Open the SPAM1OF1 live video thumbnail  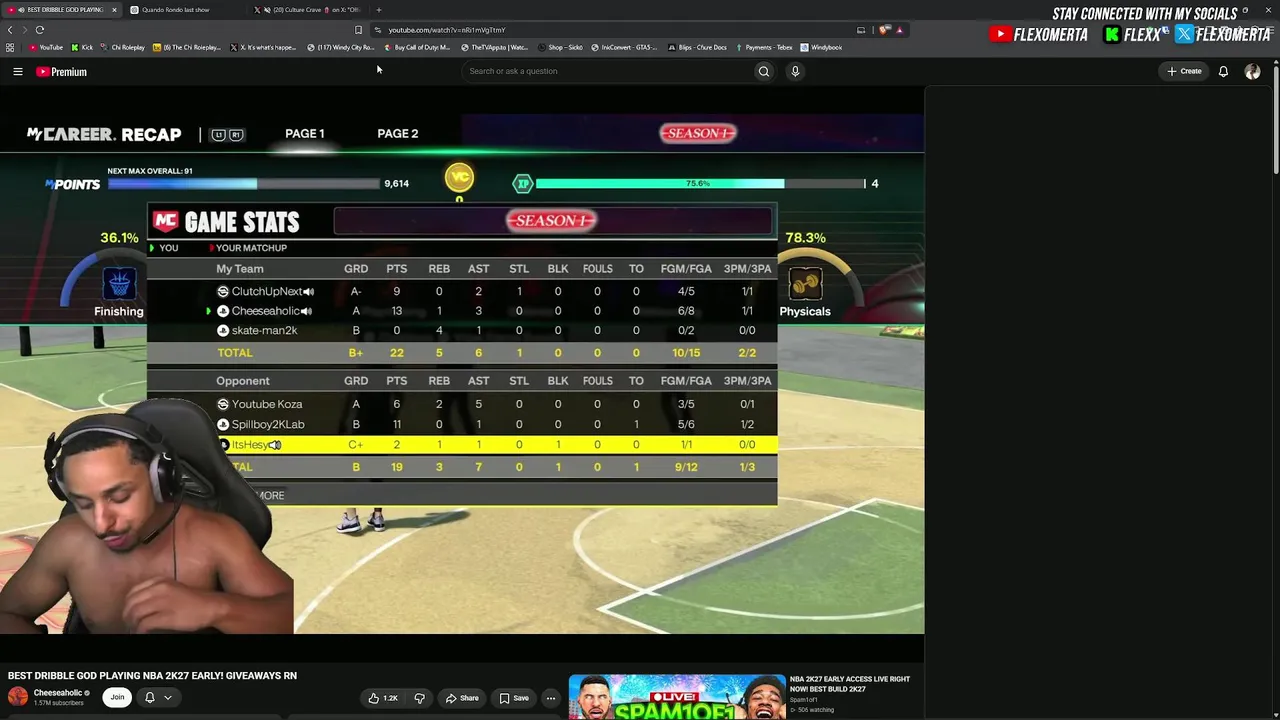677,697
